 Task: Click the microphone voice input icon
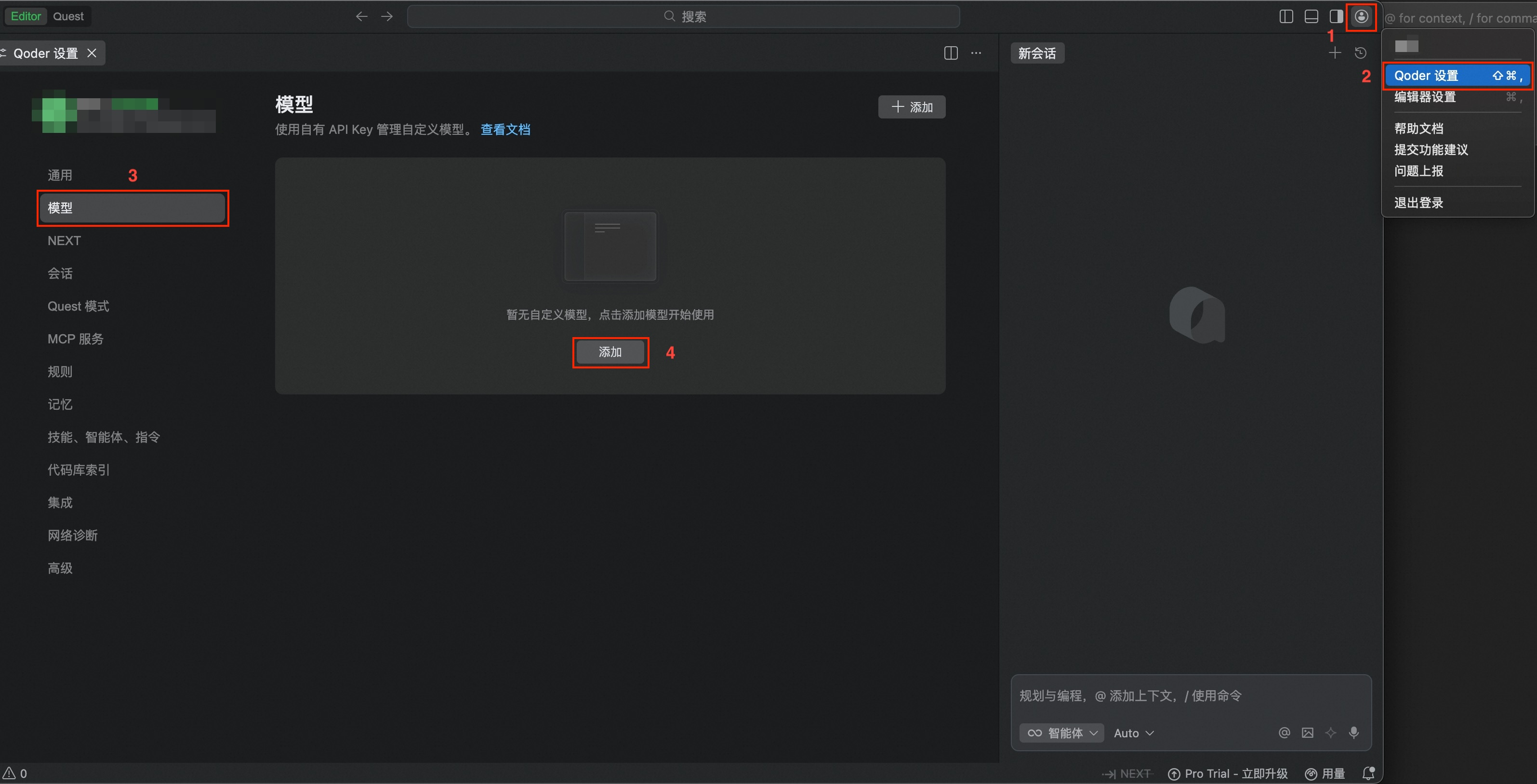point(1354,733)
